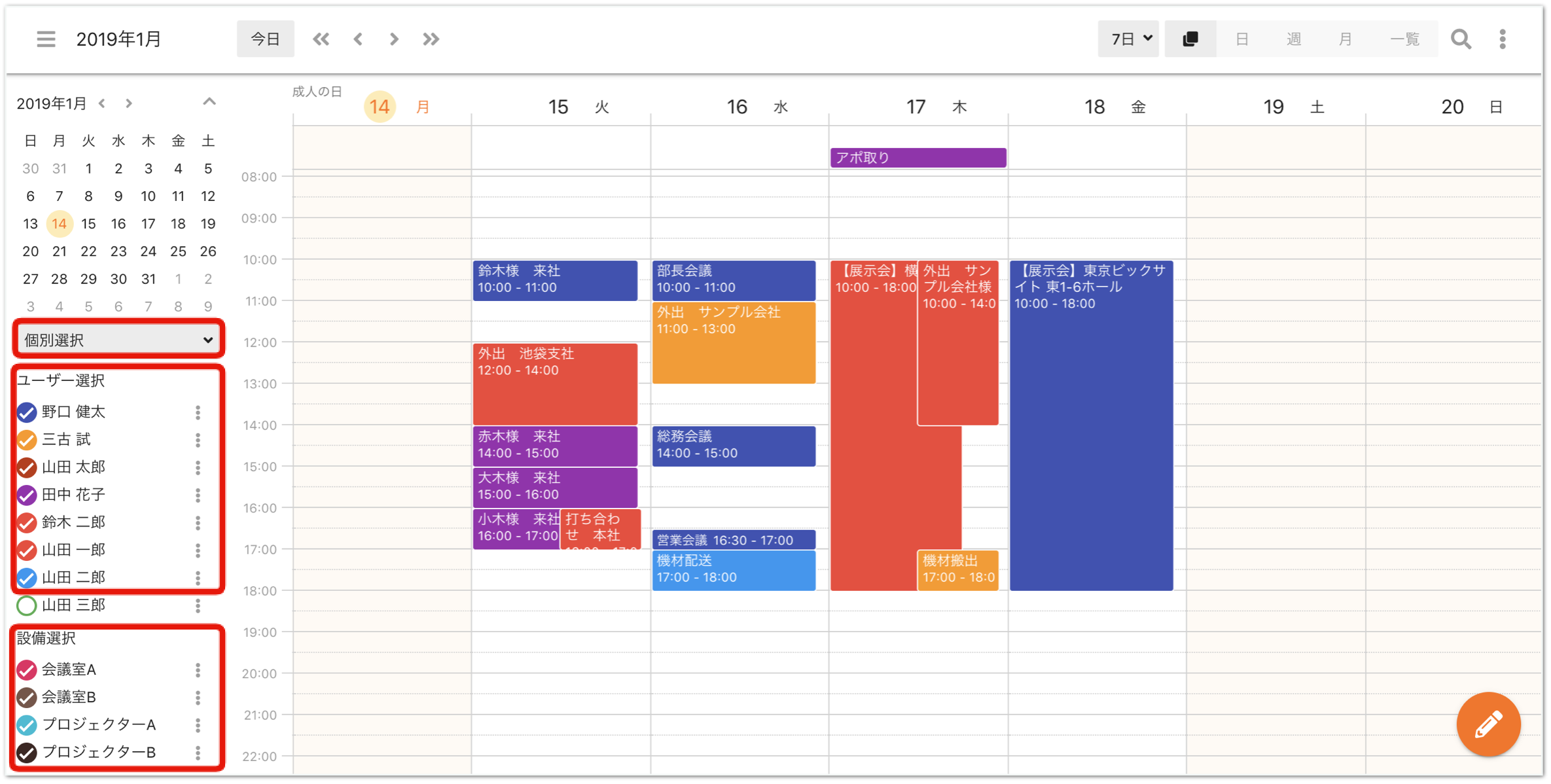Open event 機材配送 17:00-18:00
1551x784 pixels.
point(734,570)
